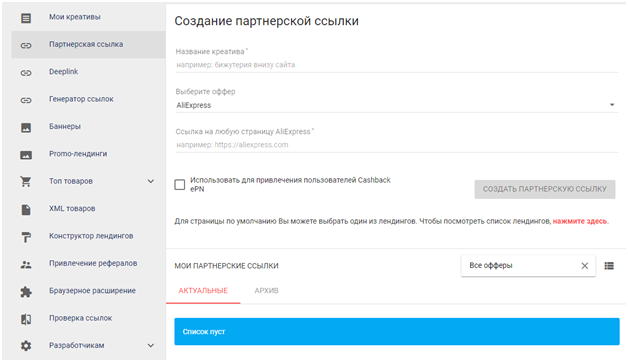The width and height of the screenshot is (628, 362).
Task: Expand the Разработчикам submenu chevron
Action: 151,346
